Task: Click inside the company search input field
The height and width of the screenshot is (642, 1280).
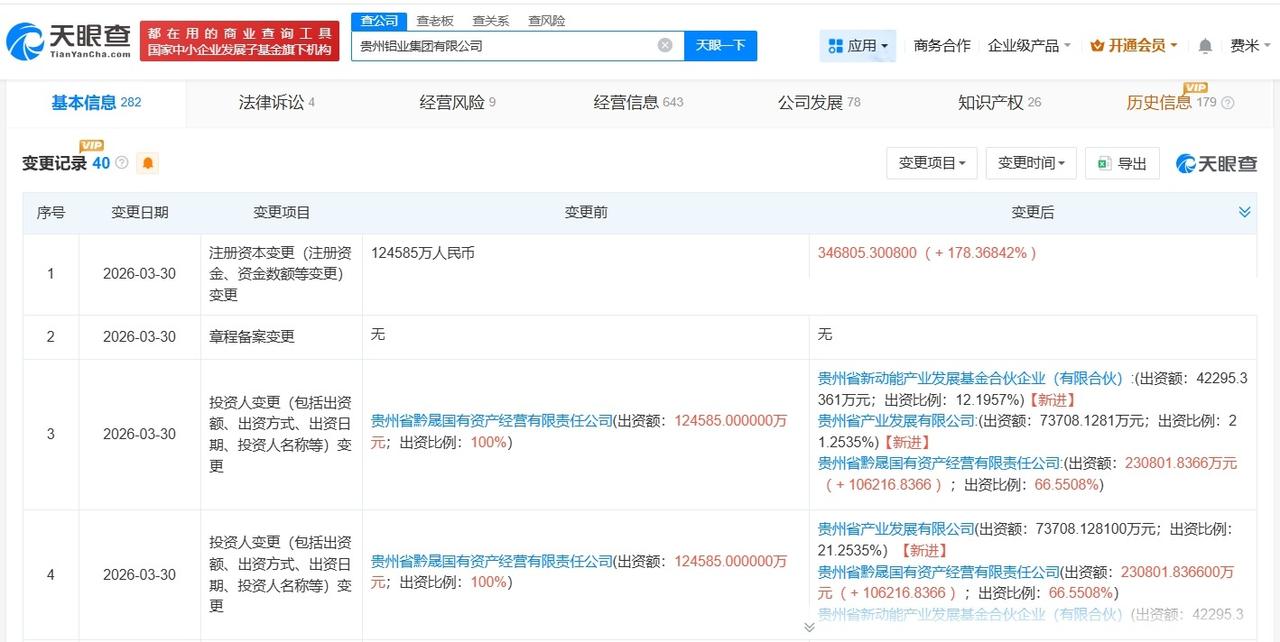Action: click(x=500, y=46)
